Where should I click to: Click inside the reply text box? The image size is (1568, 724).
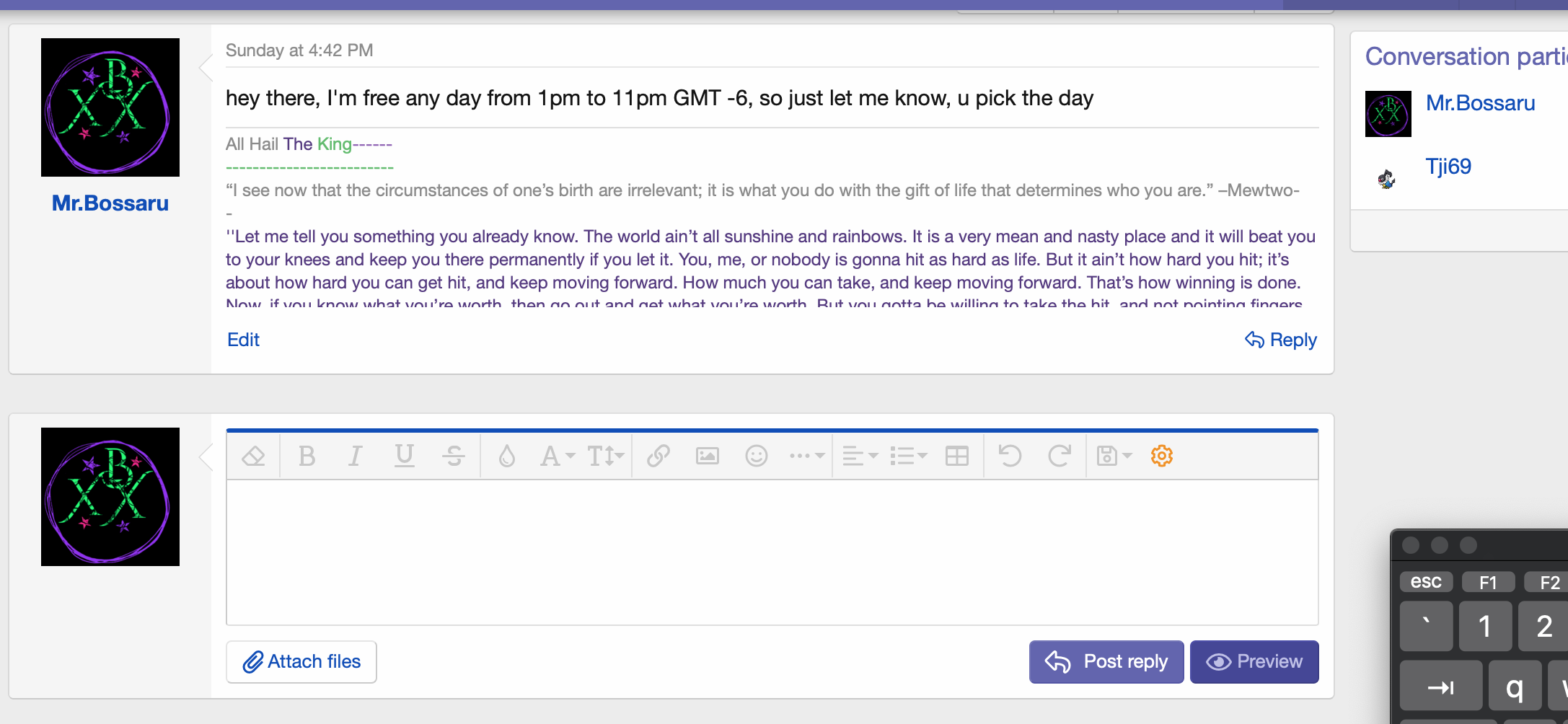[x=771, y=554]
